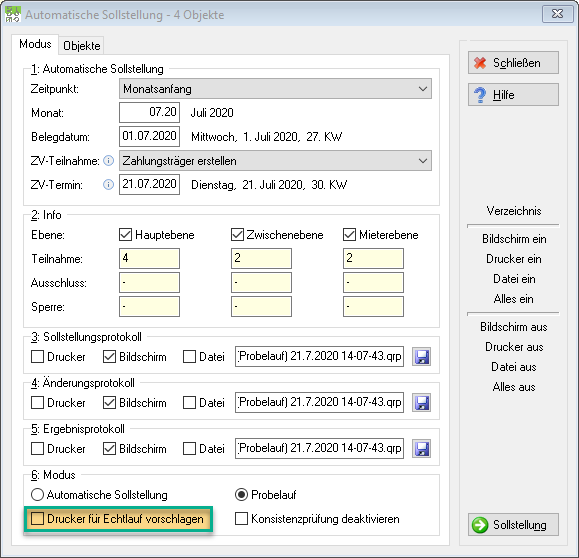Check Drucker under Sollstellungsprotokoll
The image size is (579, 558).
click(37, 357)
